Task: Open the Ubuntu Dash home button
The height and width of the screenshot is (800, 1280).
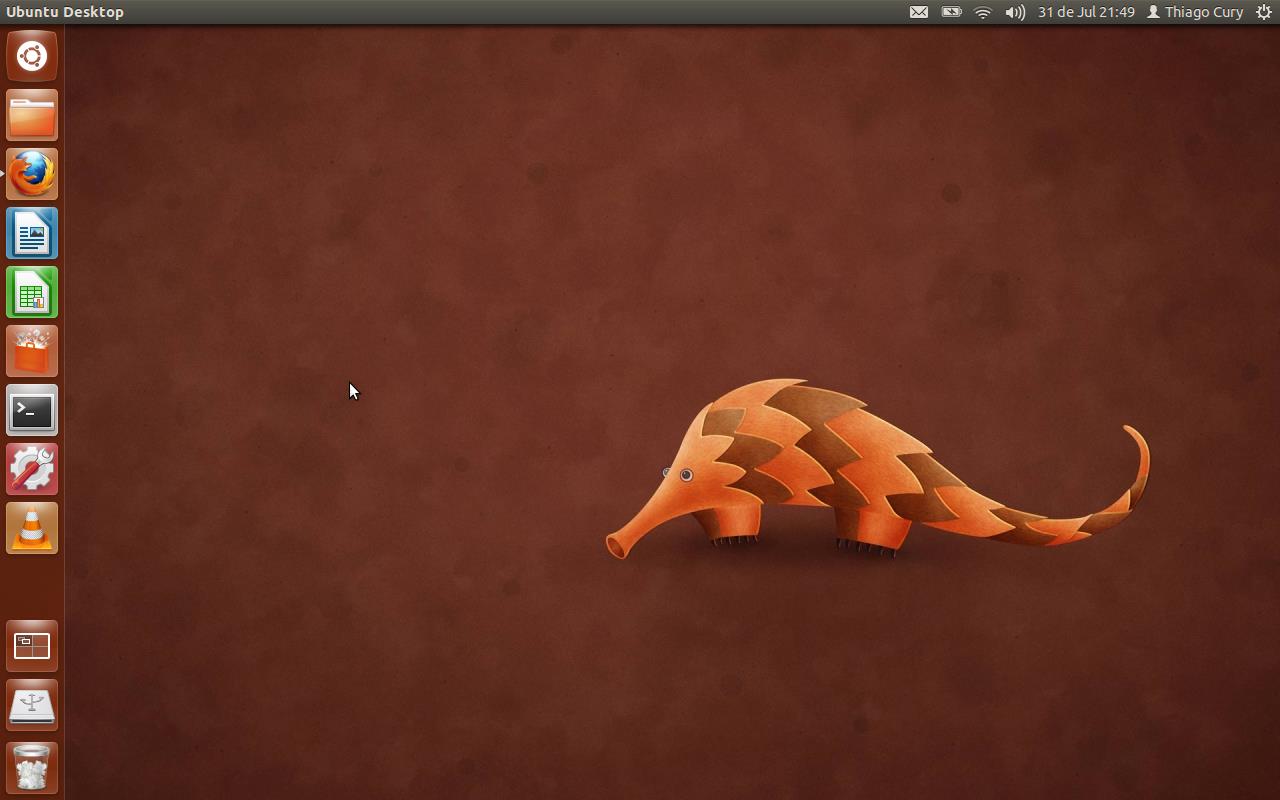Action: click(32, 56)
